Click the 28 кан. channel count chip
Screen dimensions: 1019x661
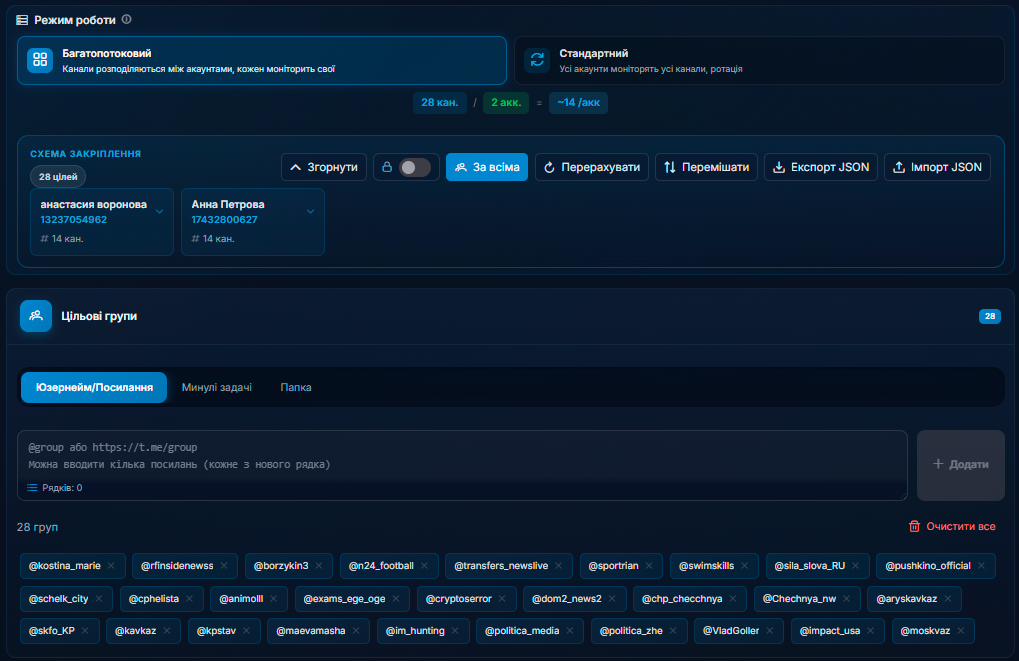tap(440, 103)
